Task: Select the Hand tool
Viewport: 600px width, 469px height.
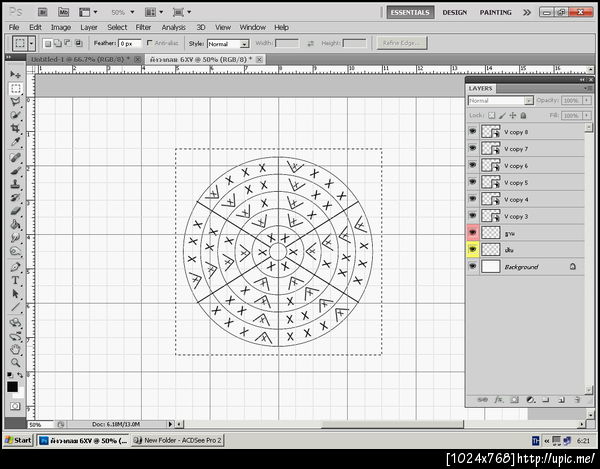Action: tap(15, 349)
